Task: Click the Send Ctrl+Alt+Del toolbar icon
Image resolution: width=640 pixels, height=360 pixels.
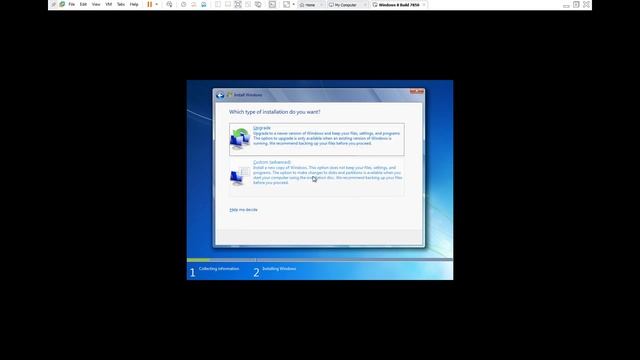Action: click(169, 4)
